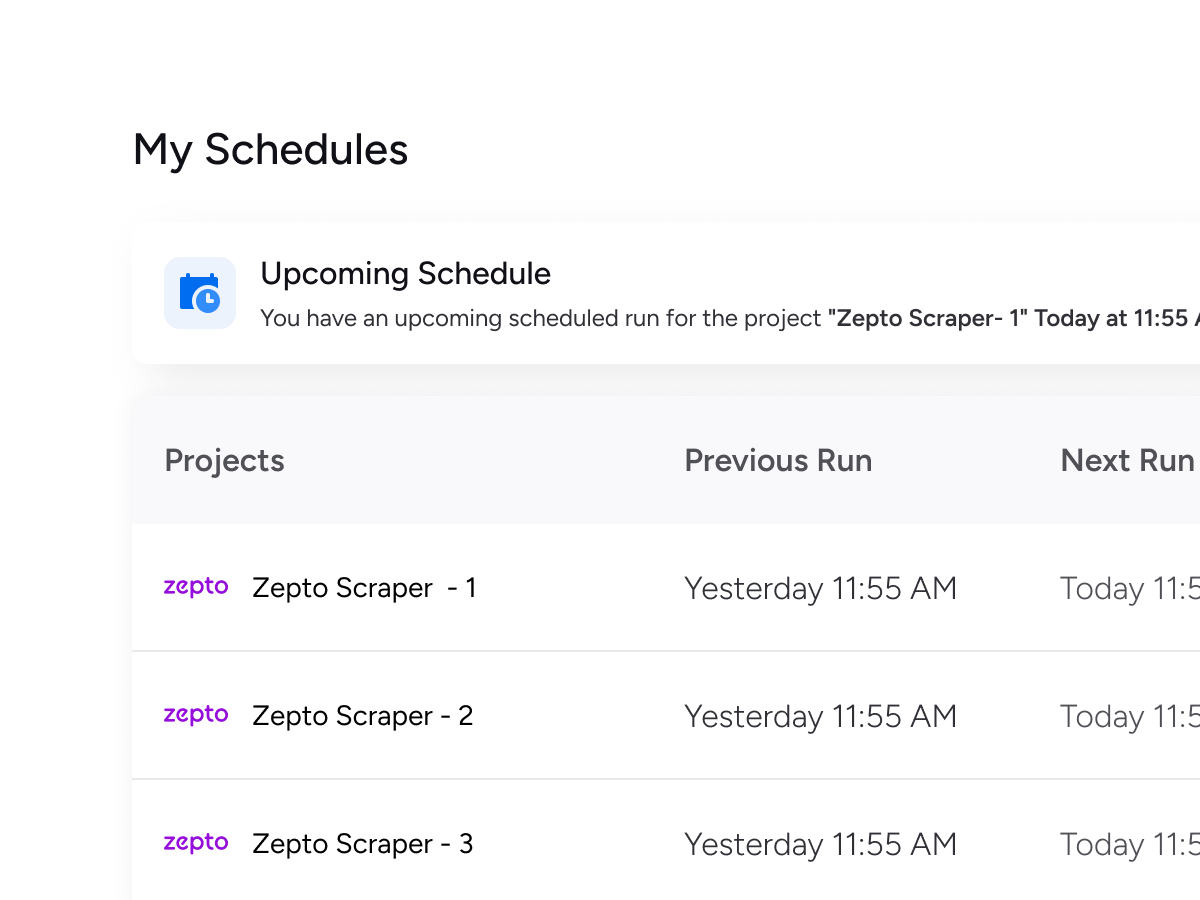Click the Previous Run time of Zepto Scraper - 2
The width and height of the screenshot is (1200, 900).
click(x=820, y=716)
